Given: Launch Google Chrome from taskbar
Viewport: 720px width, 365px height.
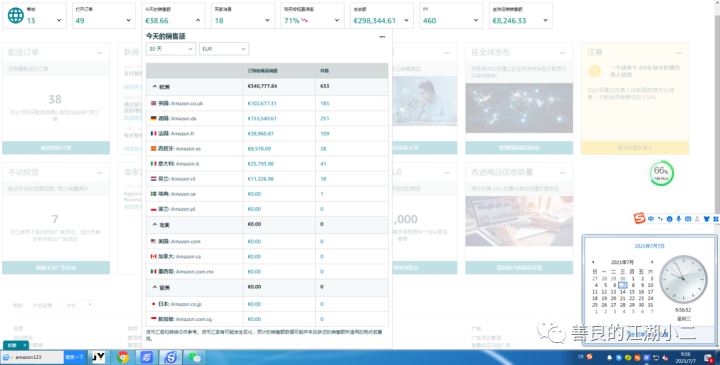Looking at the screenshot, I should [123, 357].
